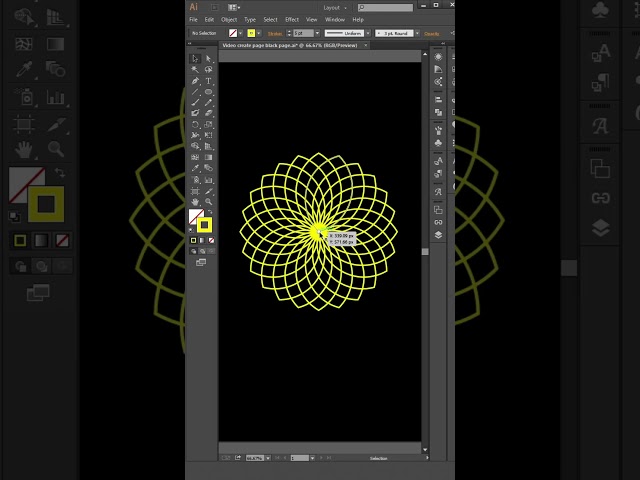Reset to default fill and stroke

(x=191, y=230)
